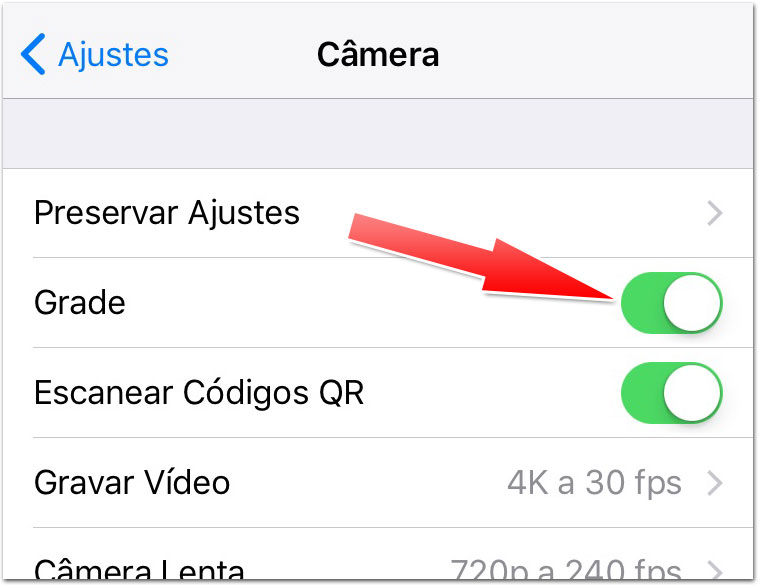Click the red arrow annotation
Screen dimensions: 760x586
[482, 259]
